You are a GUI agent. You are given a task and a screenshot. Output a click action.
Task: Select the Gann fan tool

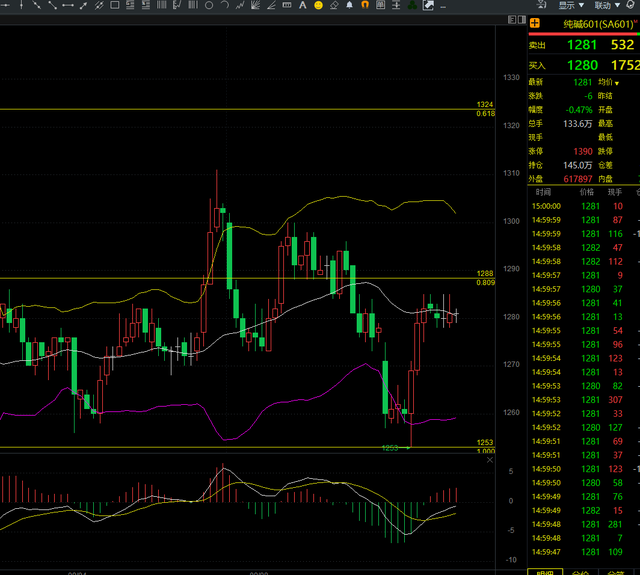(256, 5)
